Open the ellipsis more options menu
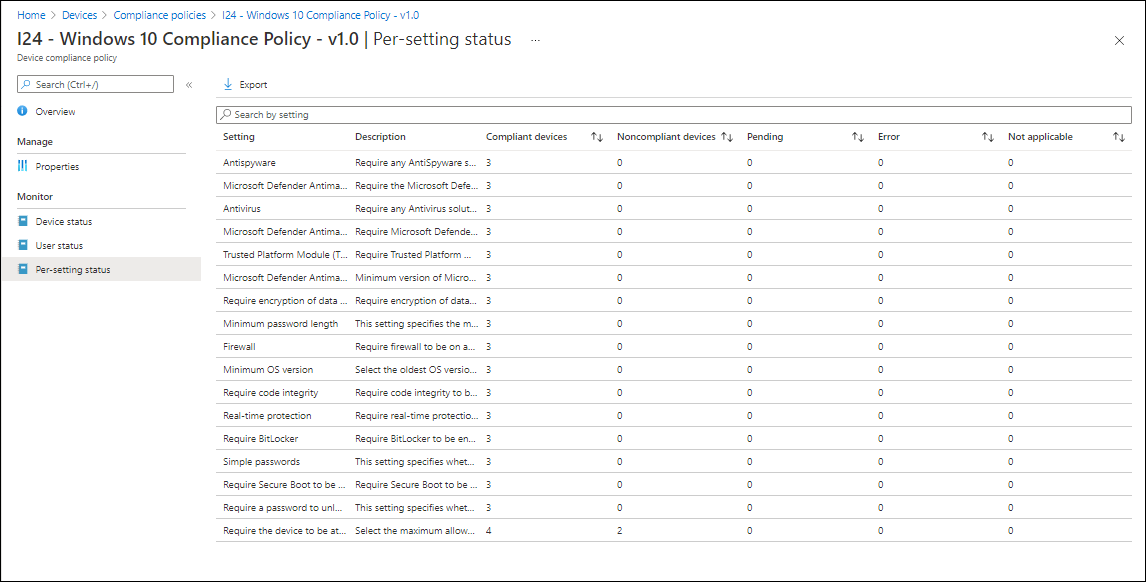 pos(536,40)
